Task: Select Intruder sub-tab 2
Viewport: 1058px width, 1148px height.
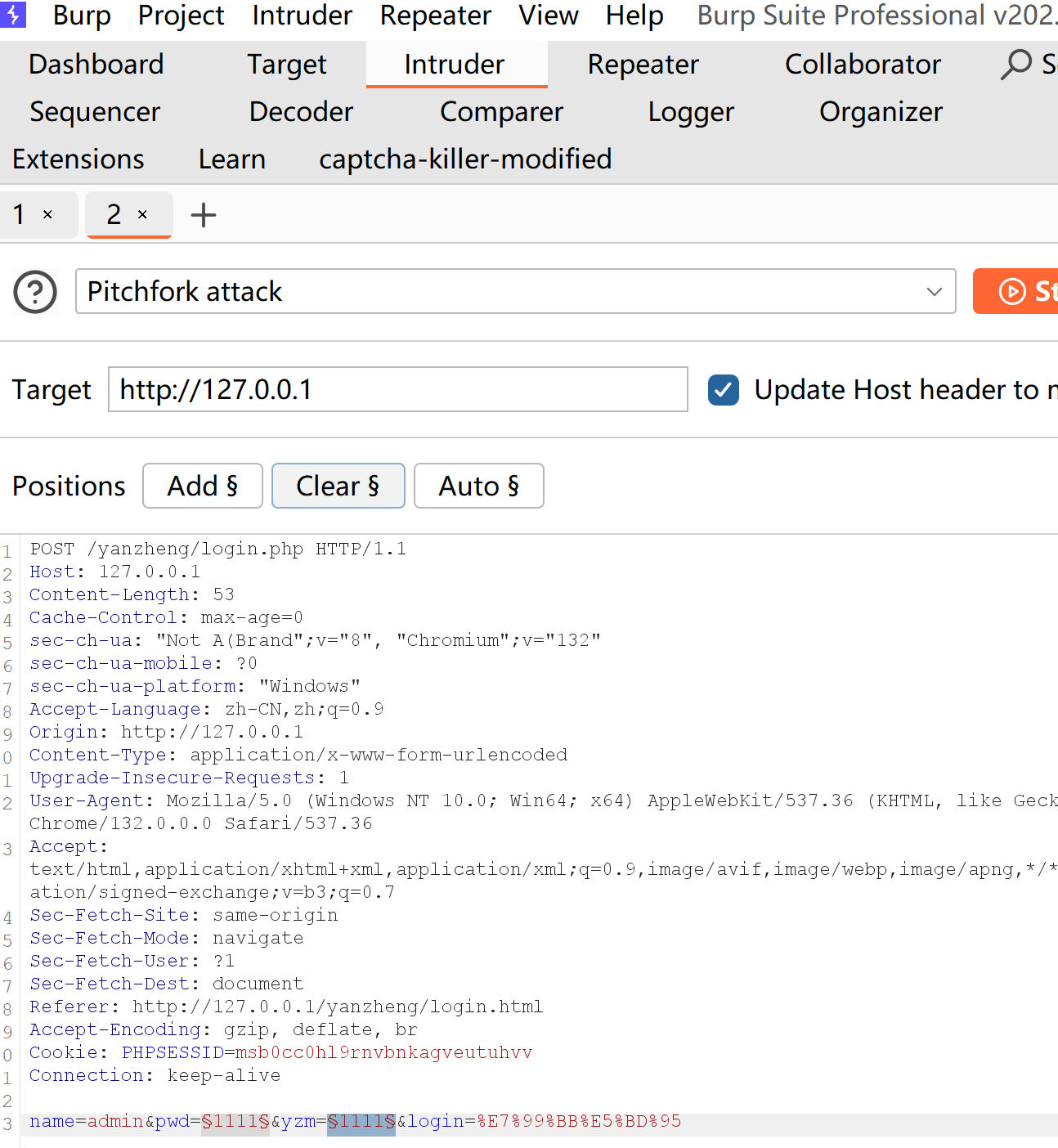Action: pyautogui.click(x=114, y=214)
